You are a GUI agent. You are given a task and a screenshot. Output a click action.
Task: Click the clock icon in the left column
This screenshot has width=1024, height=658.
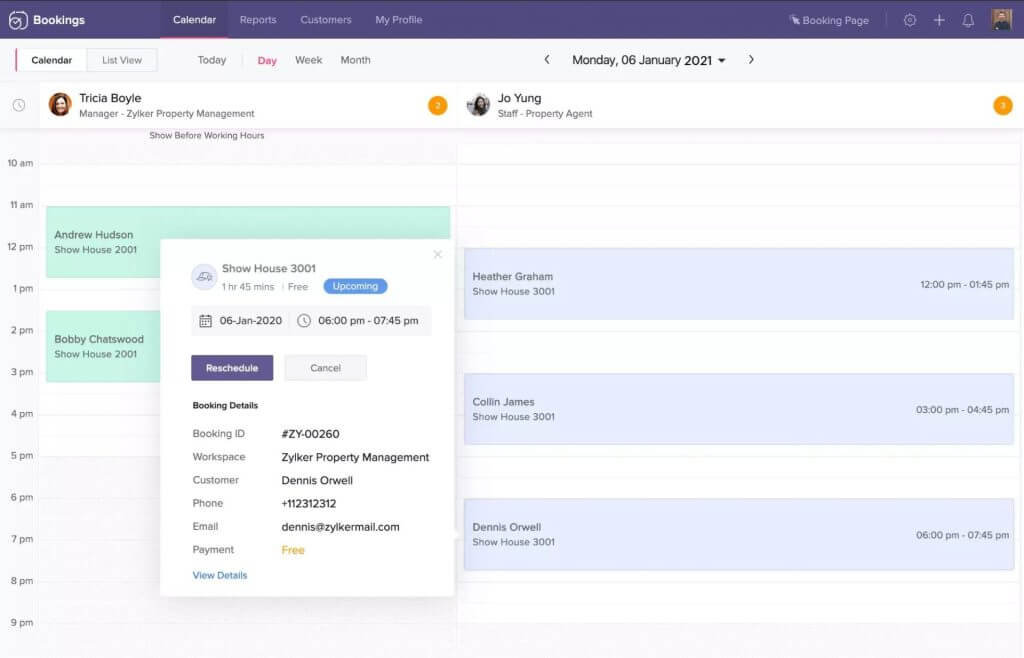pyautogui.click(x=20, y=104)
